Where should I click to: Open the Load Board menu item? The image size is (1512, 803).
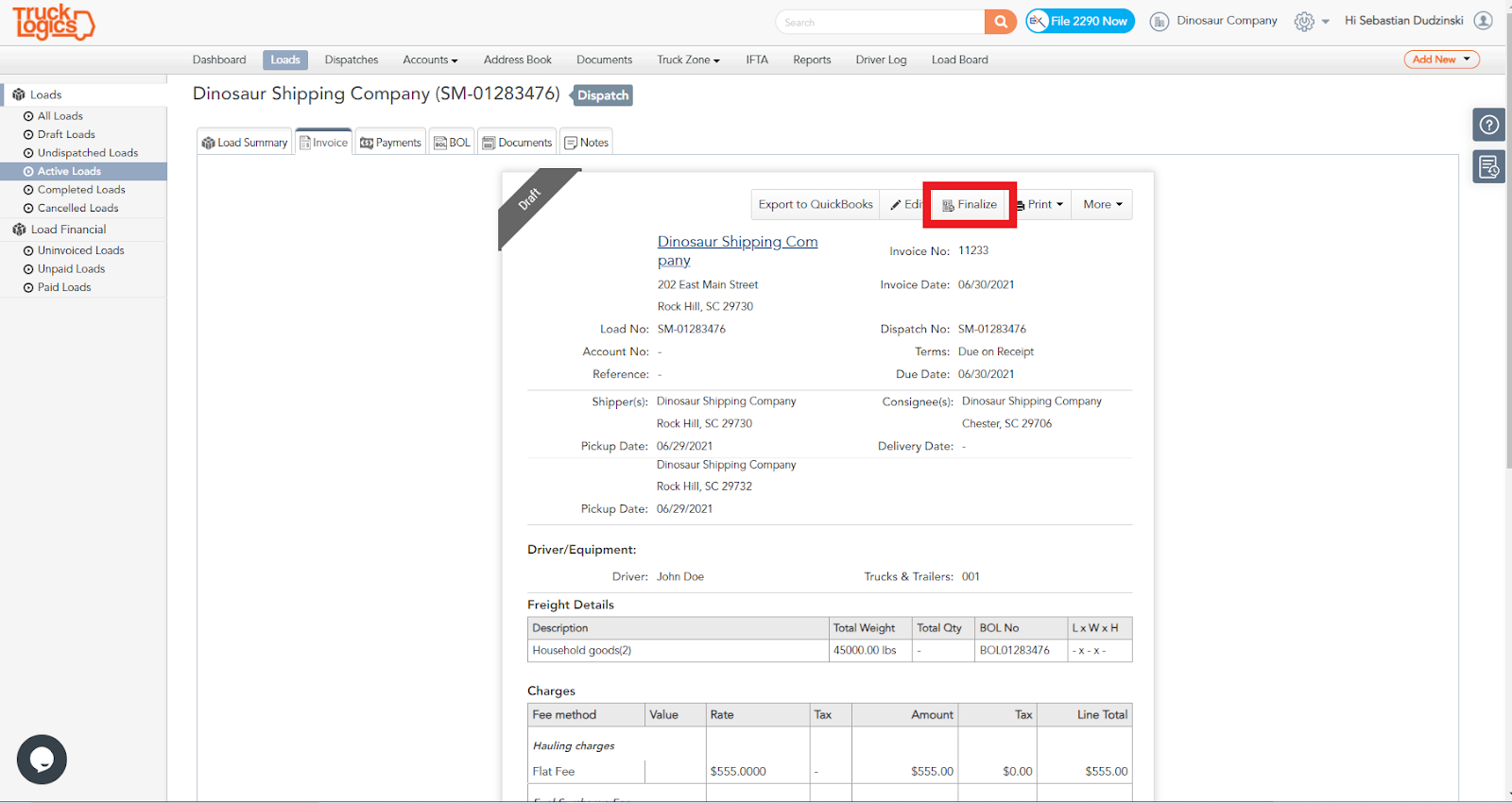coord(960,60)
